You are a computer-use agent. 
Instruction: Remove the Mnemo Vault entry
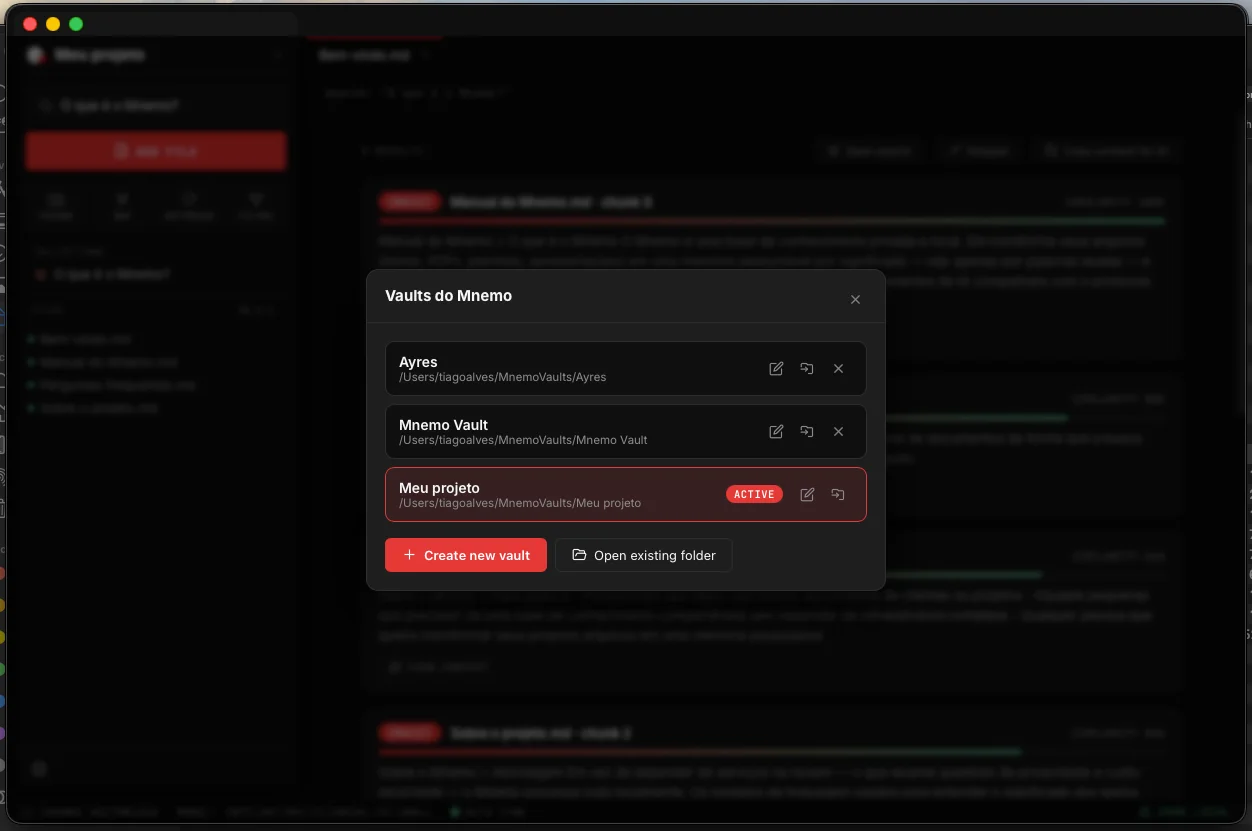pos(838,432)
